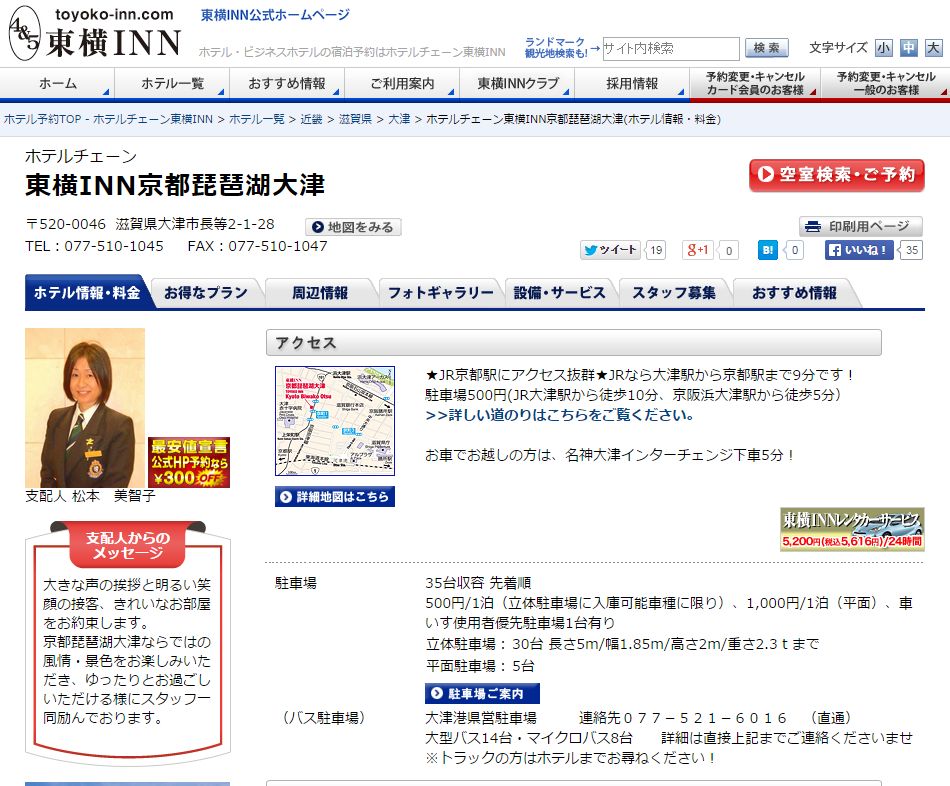Open 予約変更・キャンセル 一般のお客様 menu
950x786 pixels.
click(886, 84)
